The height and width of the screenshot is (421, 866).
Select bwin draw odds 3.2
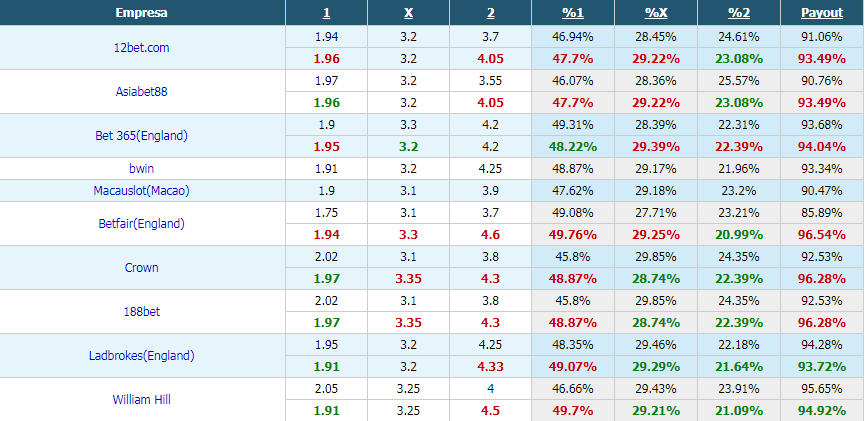[x=408, y=169]
